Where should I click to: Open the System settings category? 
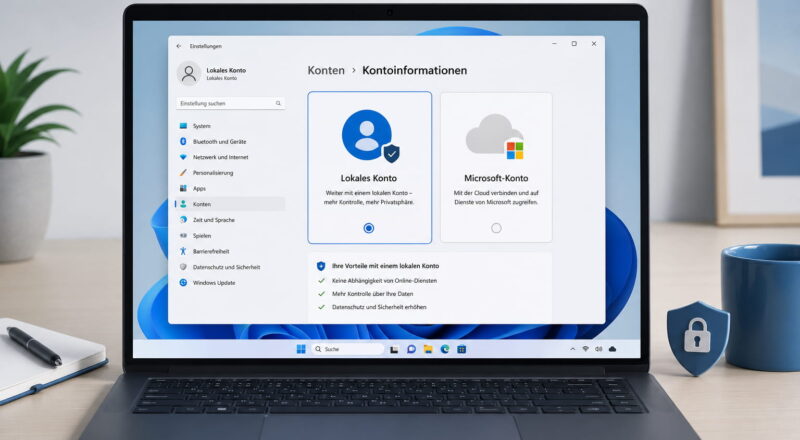pyautogui.click(x=230, y=126)
